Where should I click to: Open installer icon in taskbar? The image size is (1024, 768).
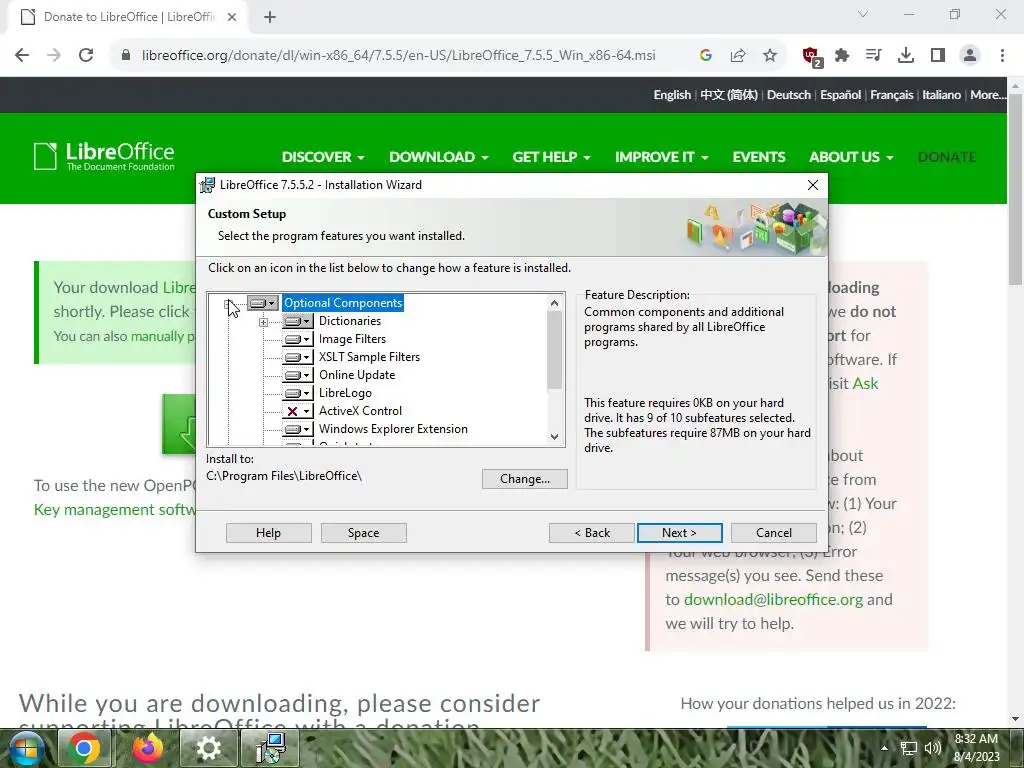point(270,748)
